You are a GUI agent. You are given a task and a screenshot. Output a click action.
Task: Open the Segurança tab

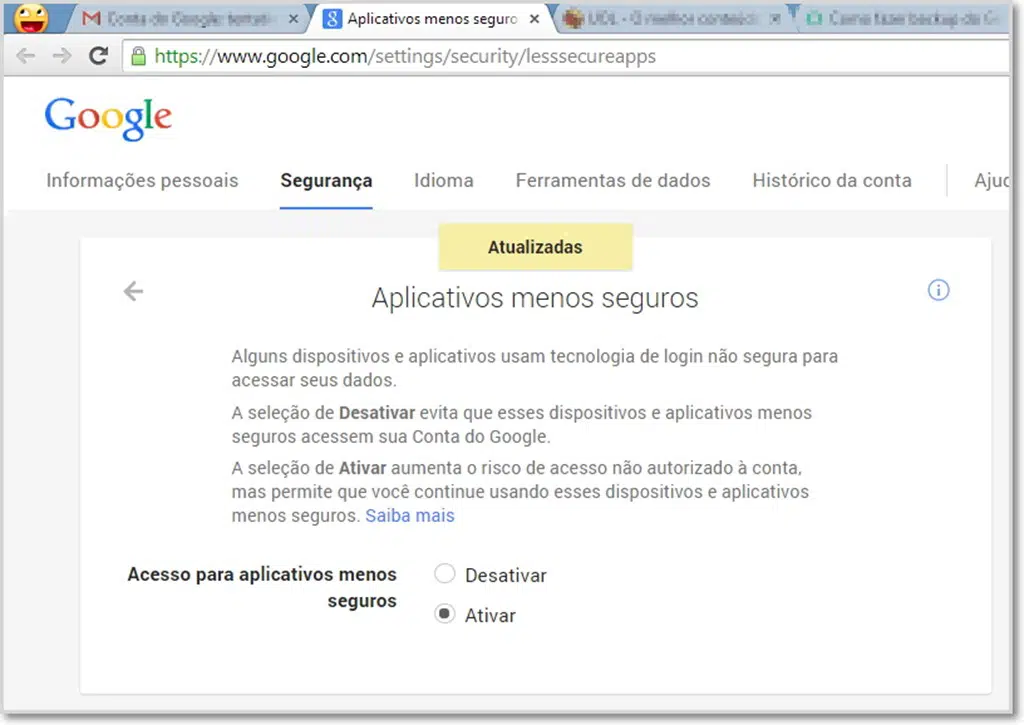click(327, 180)
